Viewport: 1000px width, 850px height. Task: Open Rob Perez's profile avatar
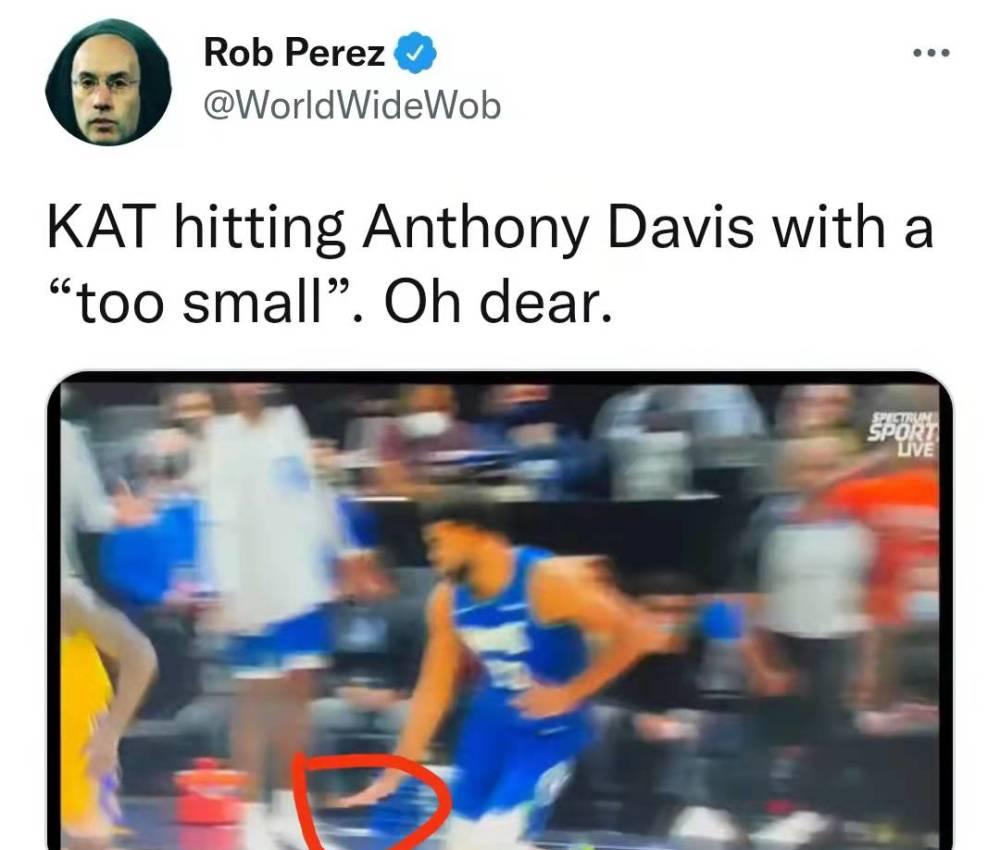pyautogui.click(x=108, y=82)
